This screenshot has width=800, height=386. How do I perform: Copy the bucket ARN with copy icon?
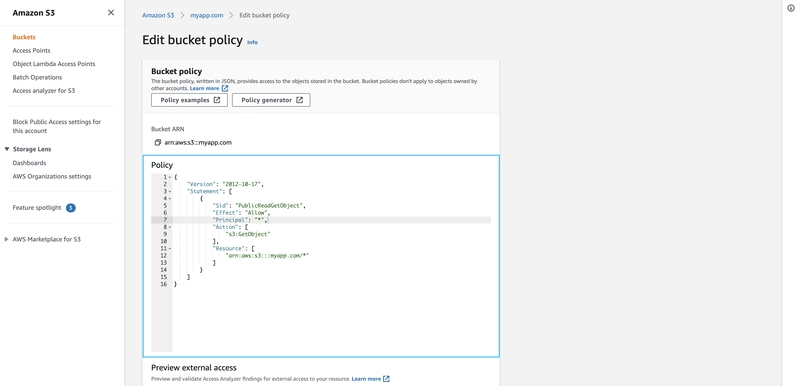[x=158, y=143]
